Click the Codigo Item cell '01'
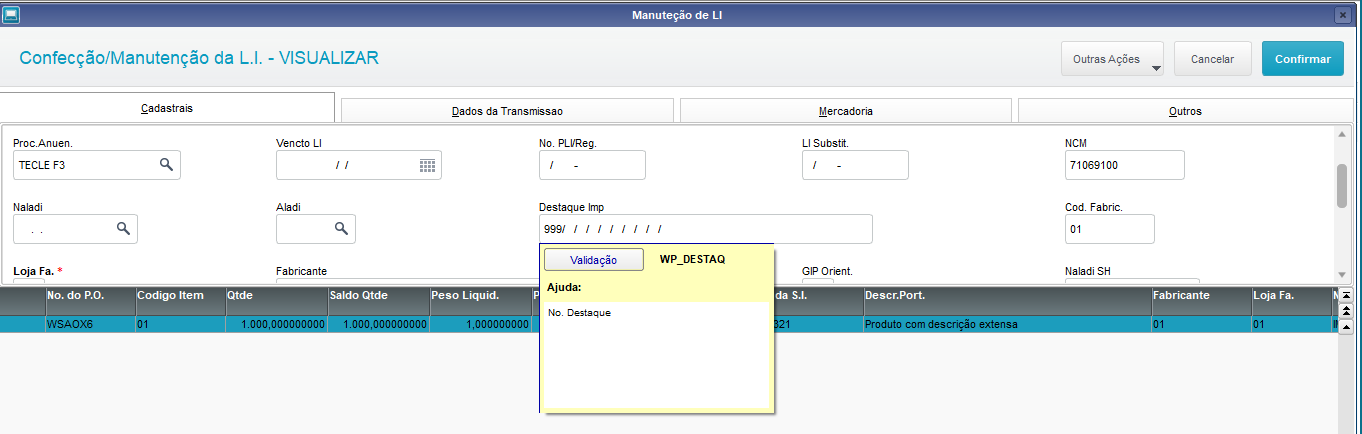The height and width of the screenshot is (434, 1362). point(179,325)
